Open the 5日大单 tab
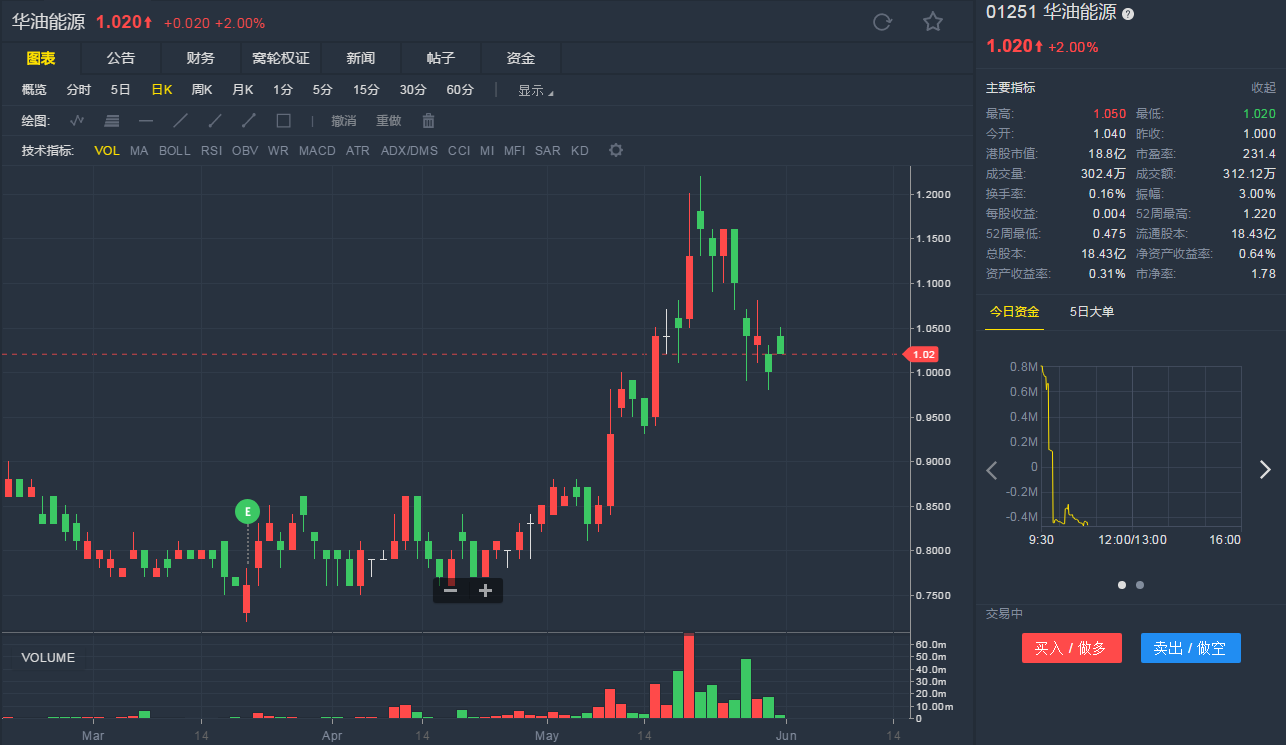 (1092, 311)
